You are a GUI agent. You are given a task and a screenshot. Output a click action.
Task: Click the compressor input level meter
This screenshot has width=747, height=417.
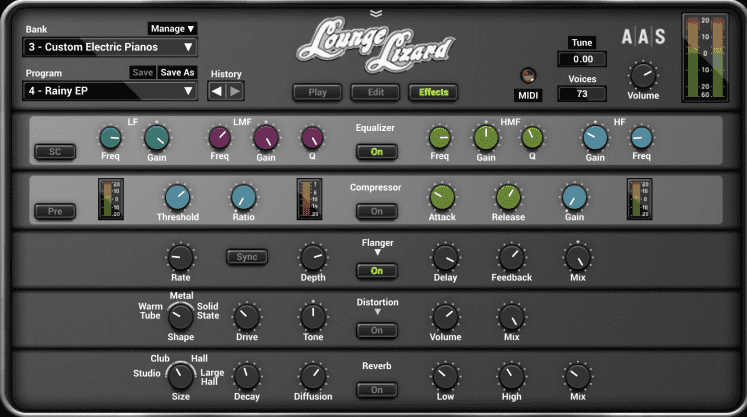[x=111, y=199]
